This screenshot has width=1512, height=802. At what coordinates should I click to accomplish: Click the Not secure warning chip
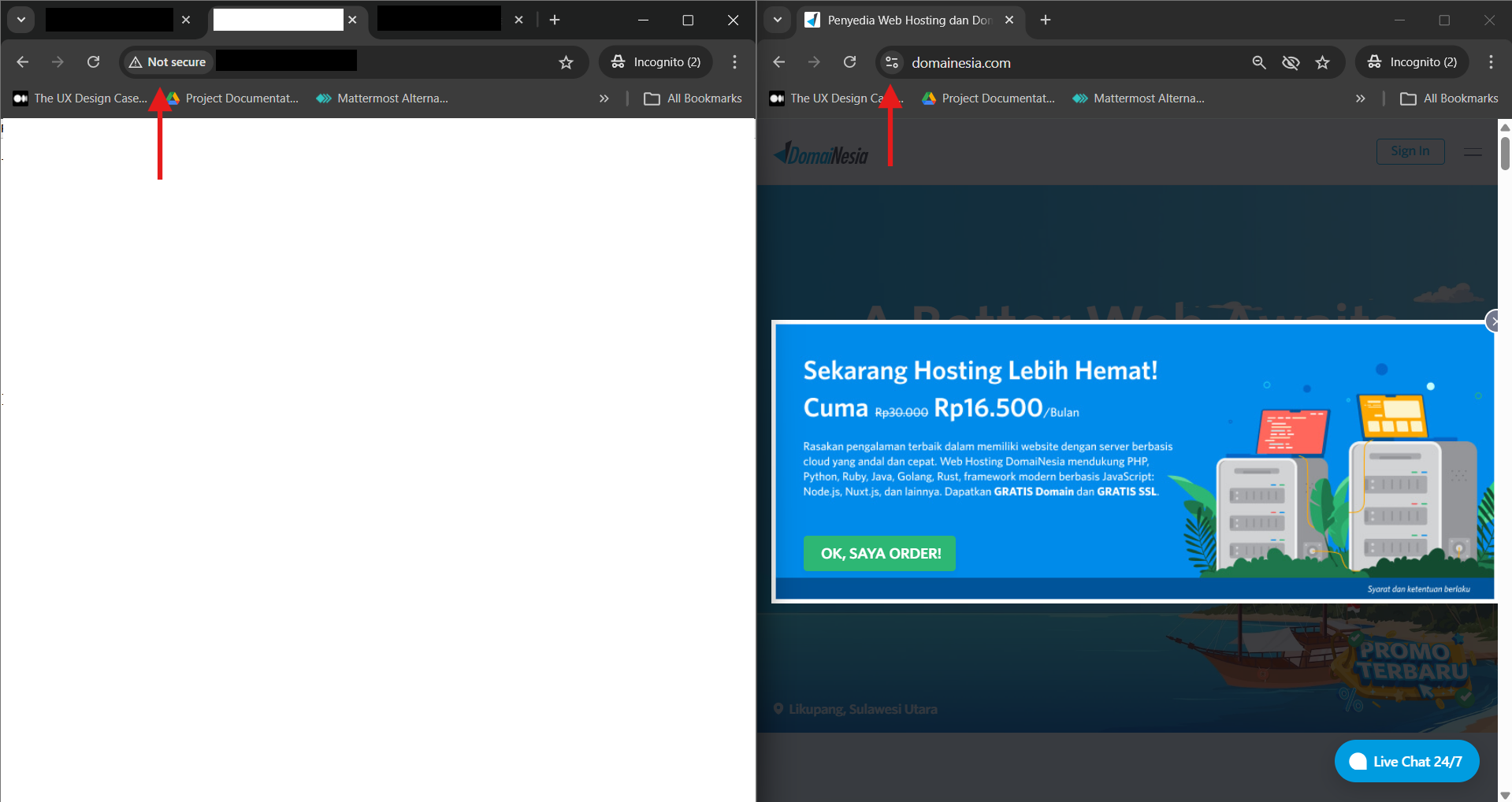pyautogui.click(x=167, y=61)
